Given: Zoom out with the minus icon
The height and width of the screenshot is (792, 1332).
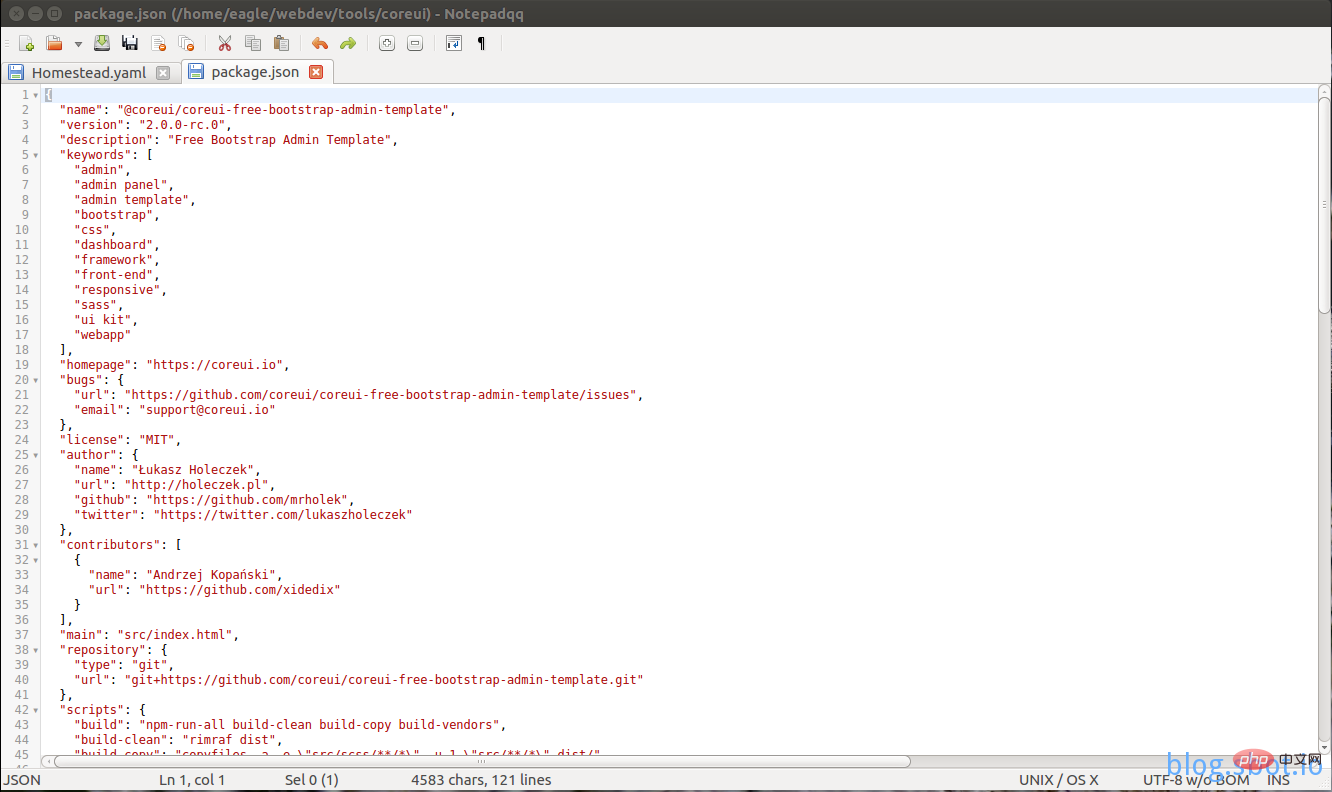Looking at the screenshot, I should pos(415,43).
